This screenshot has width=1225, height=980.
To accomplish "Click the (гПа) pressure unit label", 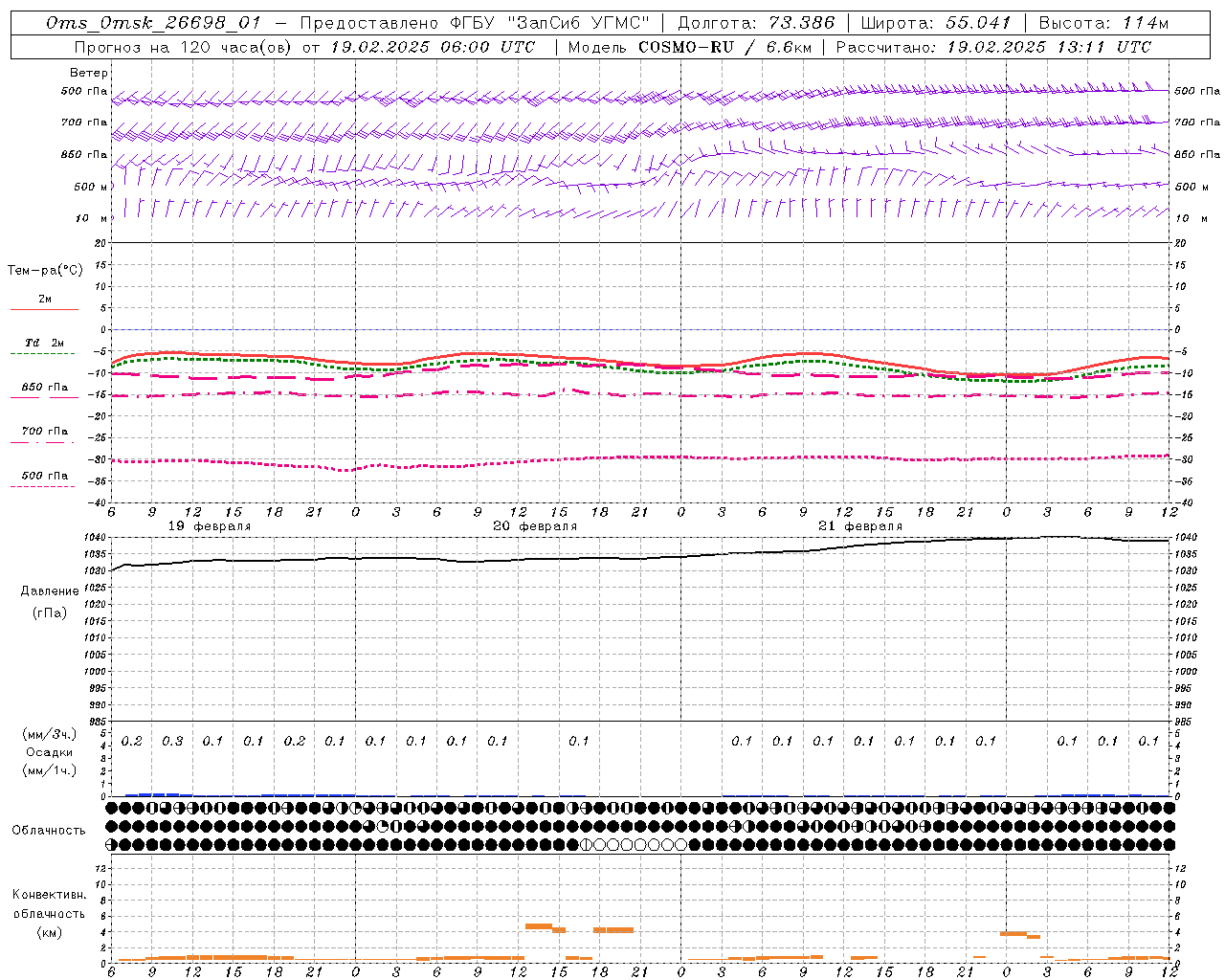I will click(50, 612).
